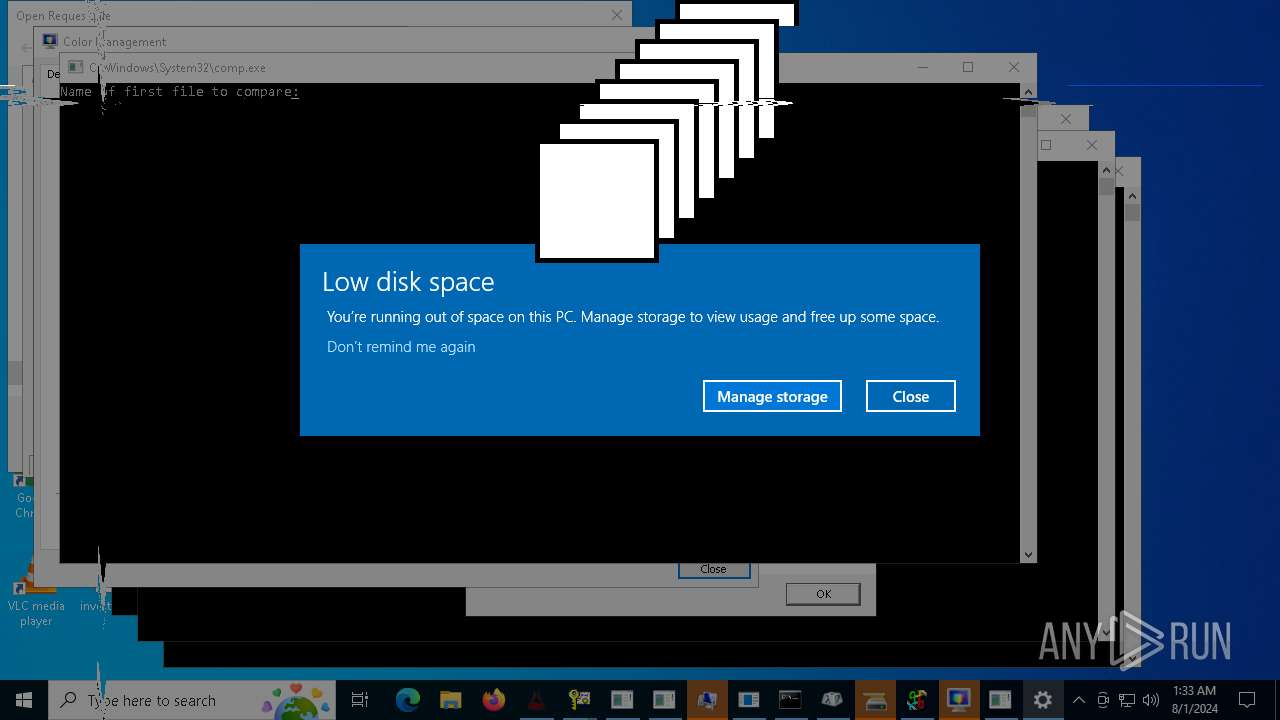Image resolution: width=1280 pixels, height=720 pixels.
Task: Minimize the comp.exe console window
Action: 922,67
